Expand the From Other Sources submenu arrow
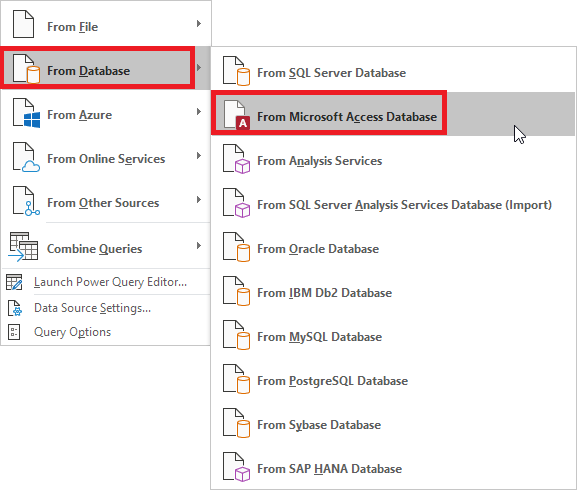577x490 pixels. (x=199, y=200)
